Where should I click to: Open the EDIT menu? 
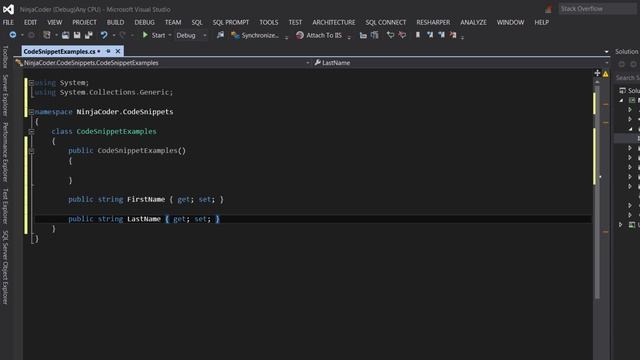pyautogui.click(x=30, y=22)
